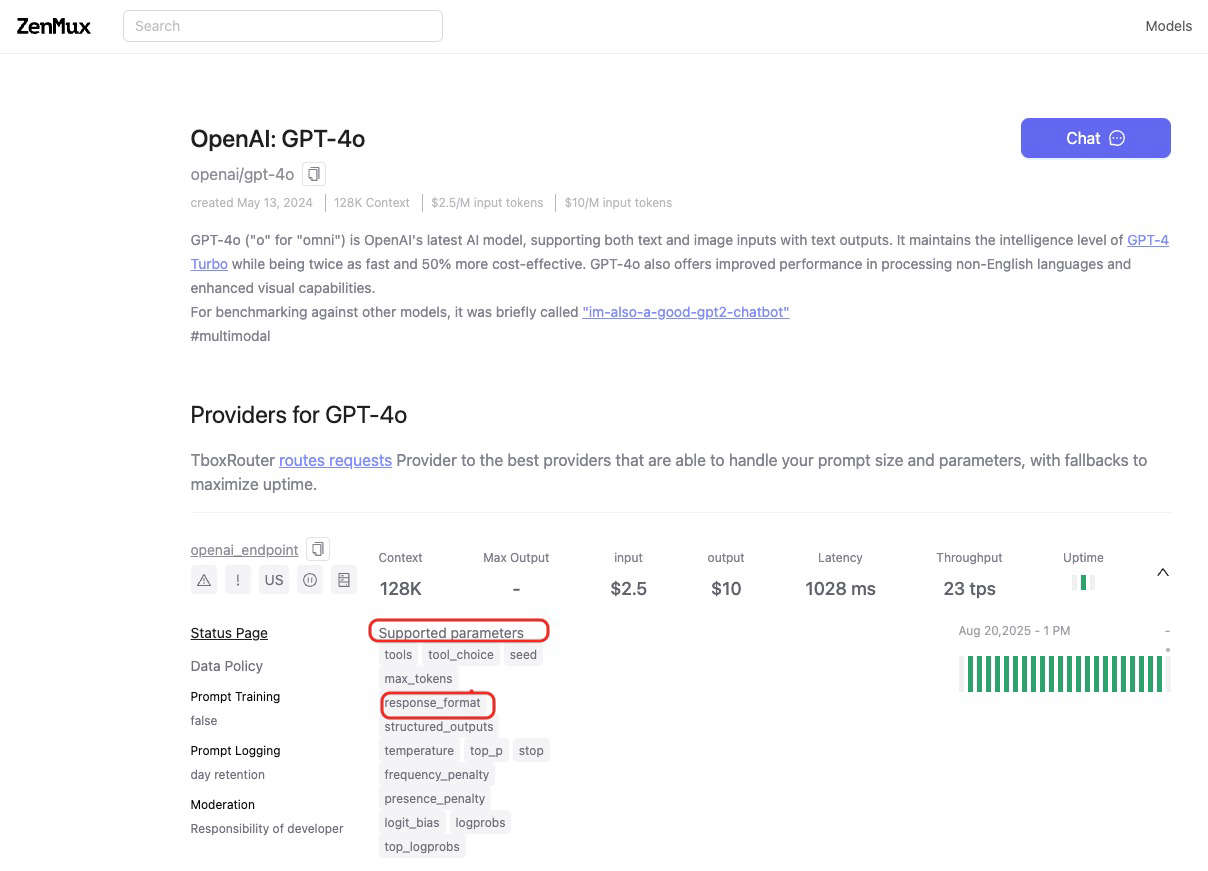Start a chat with GPT-4o
The height and width of the screenshot is (871, 1208).
click(x=1095, y=138)
